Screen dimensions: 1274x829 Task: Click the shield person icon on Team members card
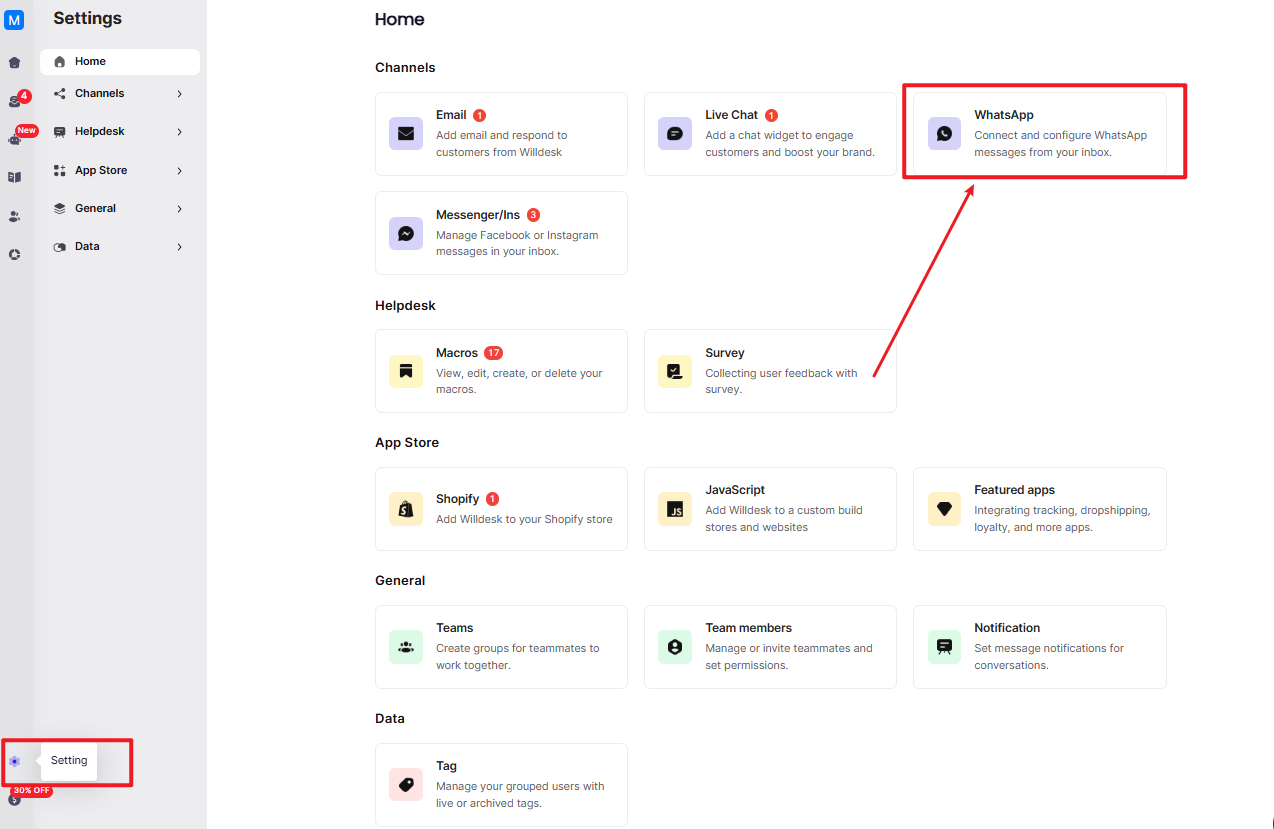pyautogui.click(x=675, y=647)
